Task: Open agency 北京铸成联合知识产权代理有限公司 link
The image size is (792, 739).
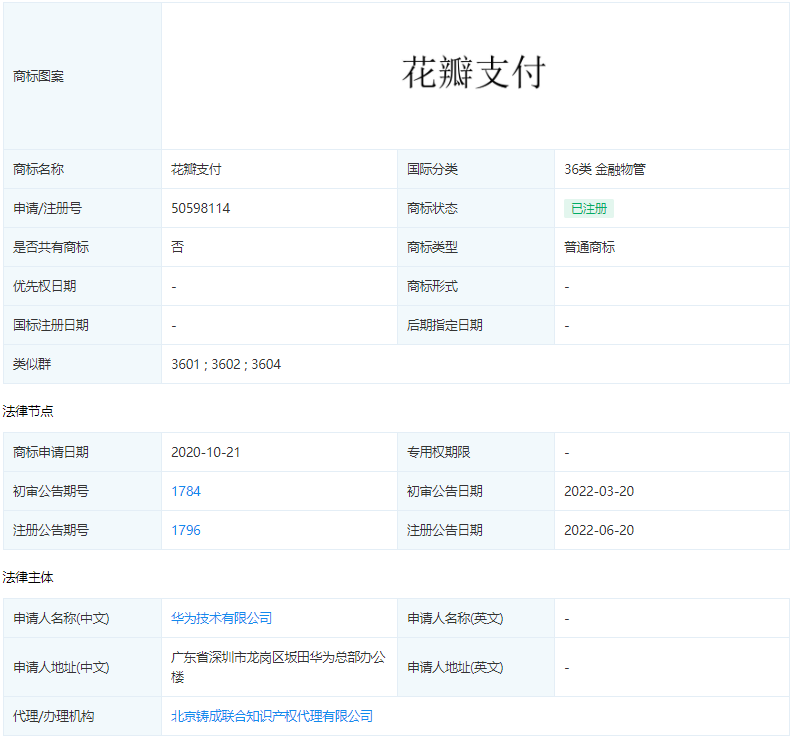Action: point(272,716)
